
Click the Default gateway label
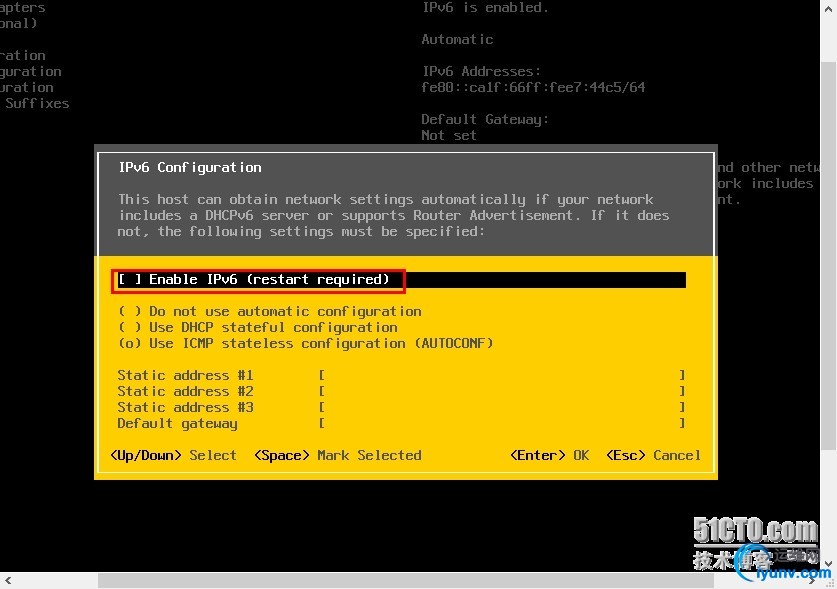click(x=177, y=423)
